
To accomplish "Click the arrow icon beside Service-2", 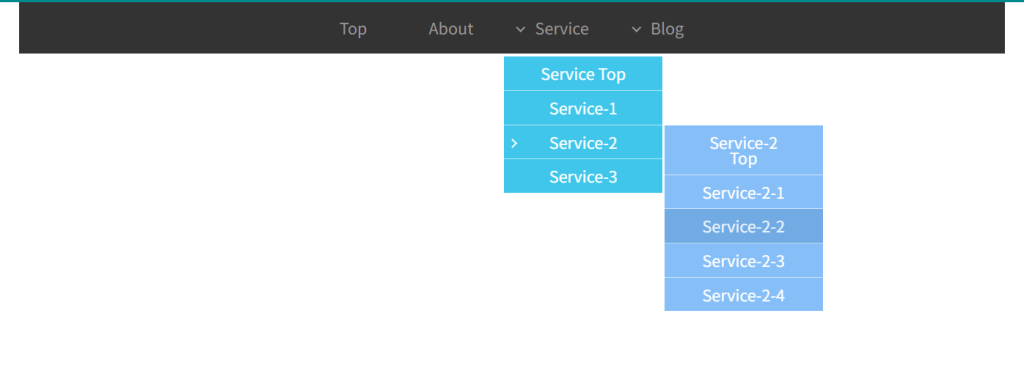I will point(515,143).
